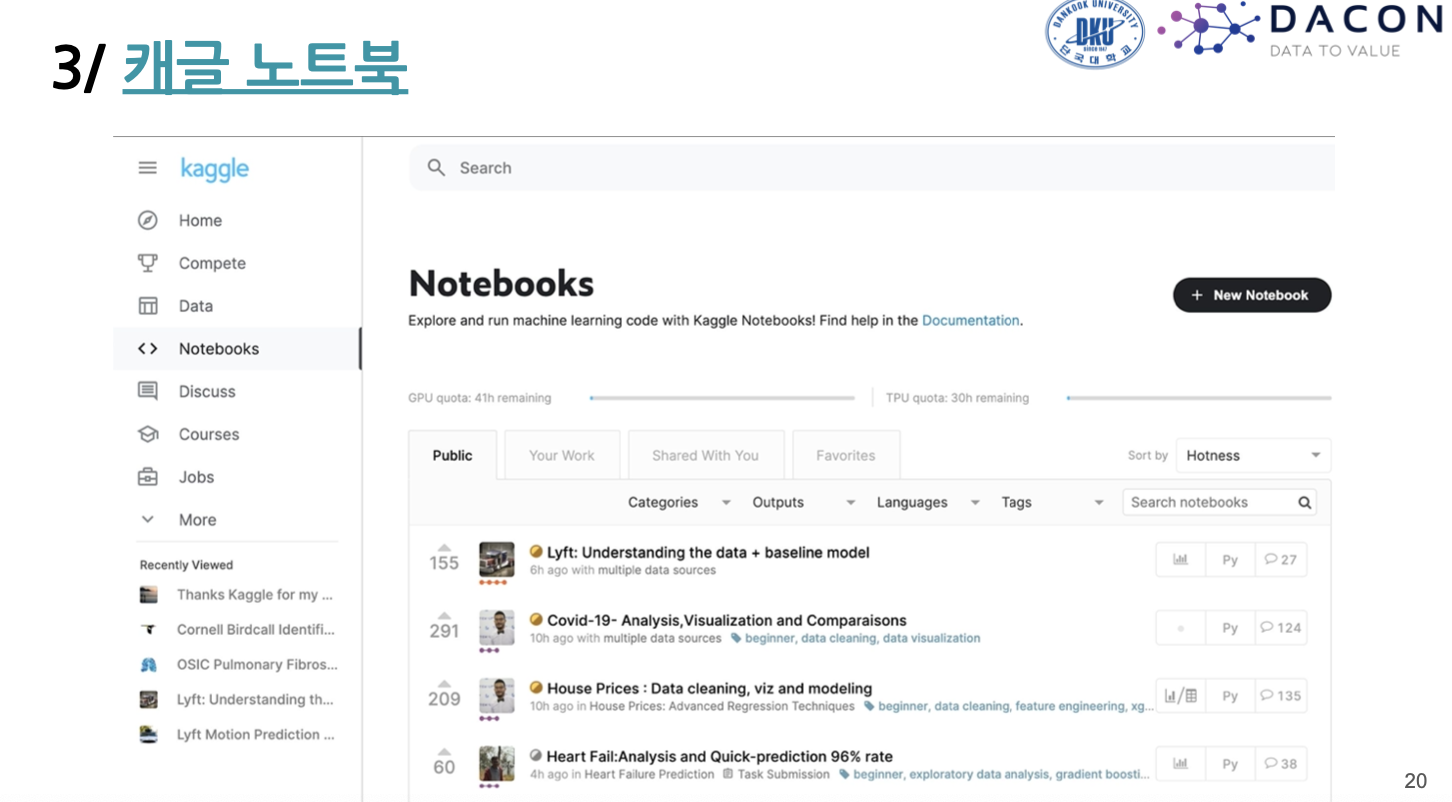Open Heart Fail: Analysis and Quick-prediction notebook
This screenshot has height=802, width=1452.
pos(719,756)
